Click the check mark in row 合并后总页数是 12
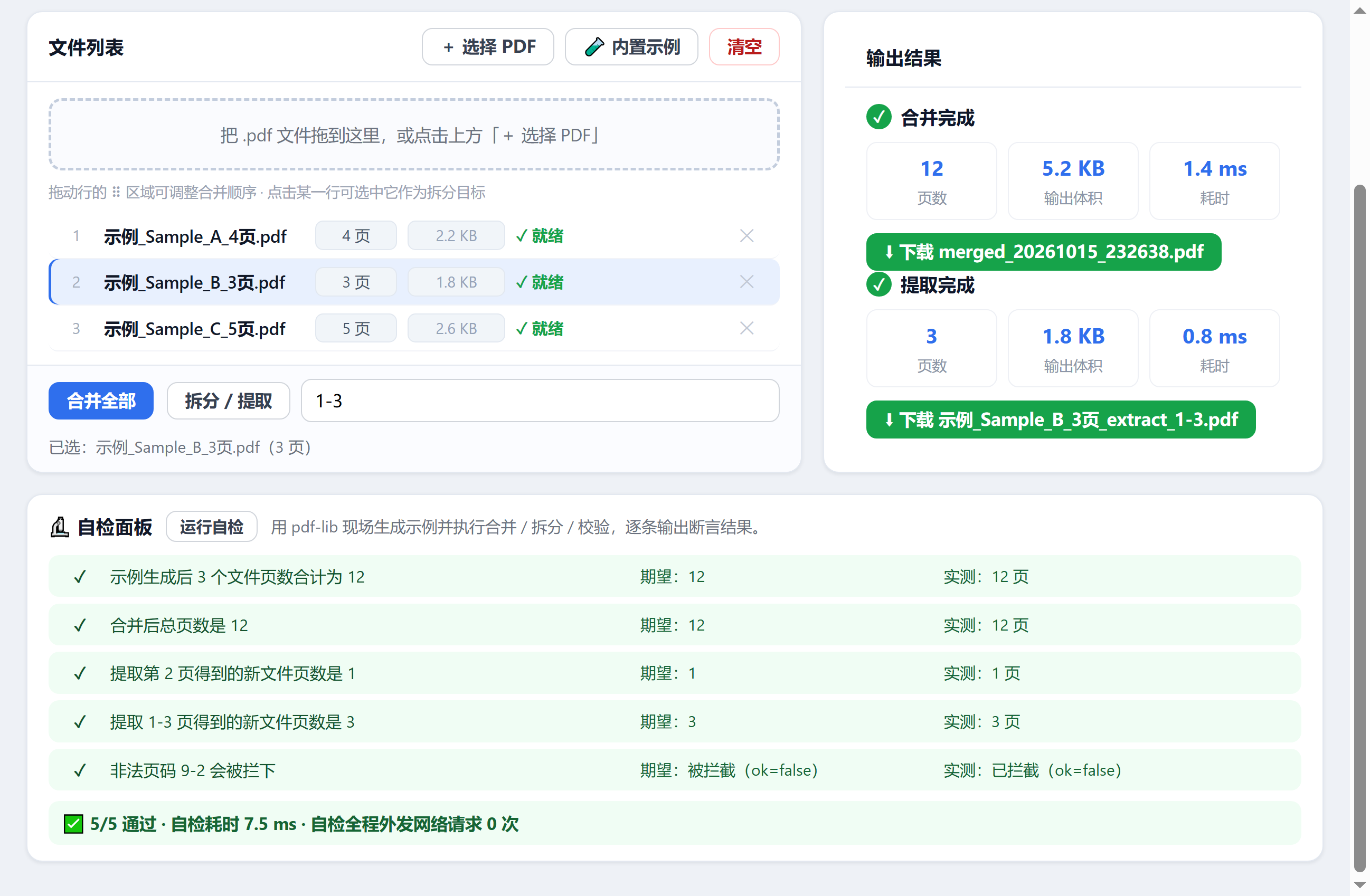 click(80, 625)
